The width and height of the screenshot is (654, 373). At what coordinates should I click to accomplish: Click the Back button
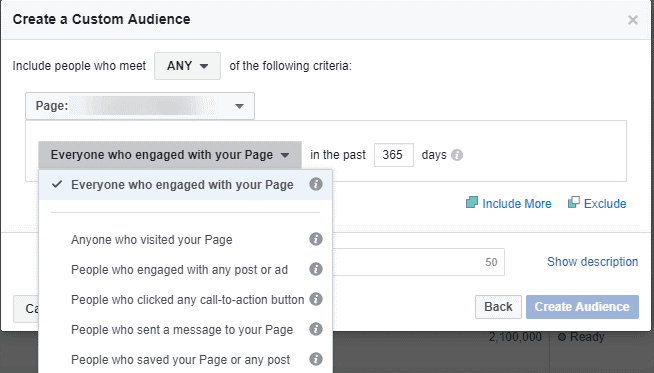(x=498, y=307)
